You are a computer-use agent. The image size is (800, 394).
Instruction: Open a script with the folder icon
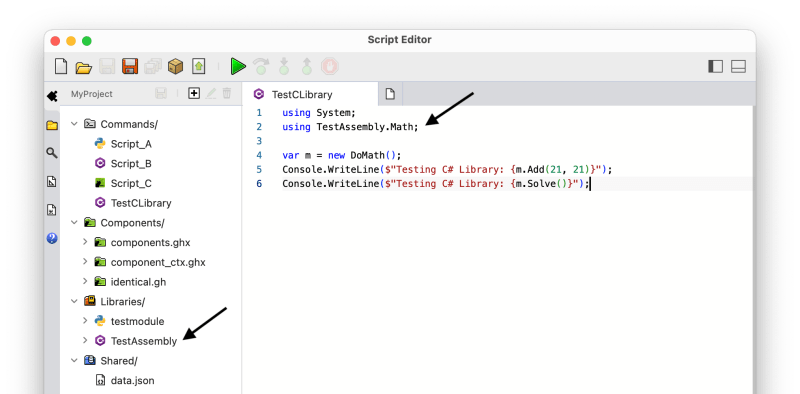[83, 67]
